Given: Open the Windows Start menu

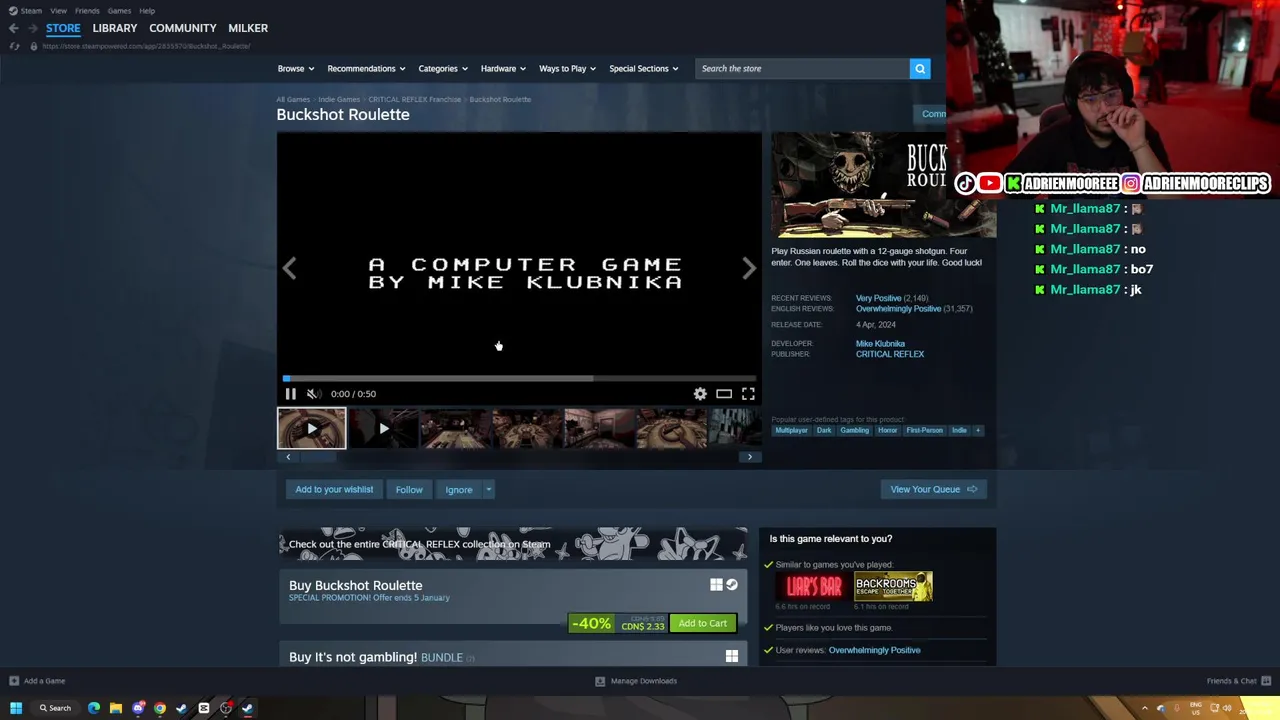Looking at the screenshot, I should pyautogui.click(x=16, y=708).
